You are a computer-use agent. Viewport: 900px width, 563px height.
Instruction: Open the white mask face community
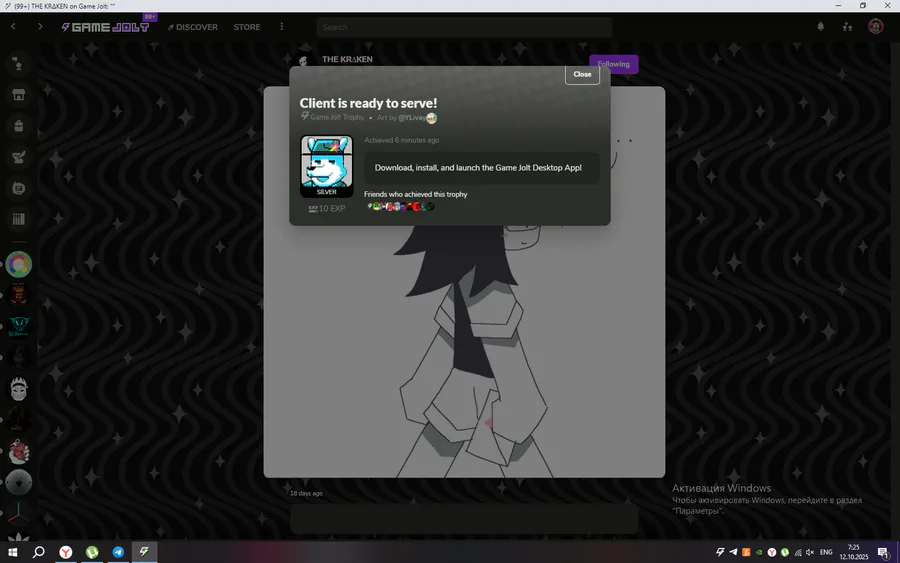point(18,389)
